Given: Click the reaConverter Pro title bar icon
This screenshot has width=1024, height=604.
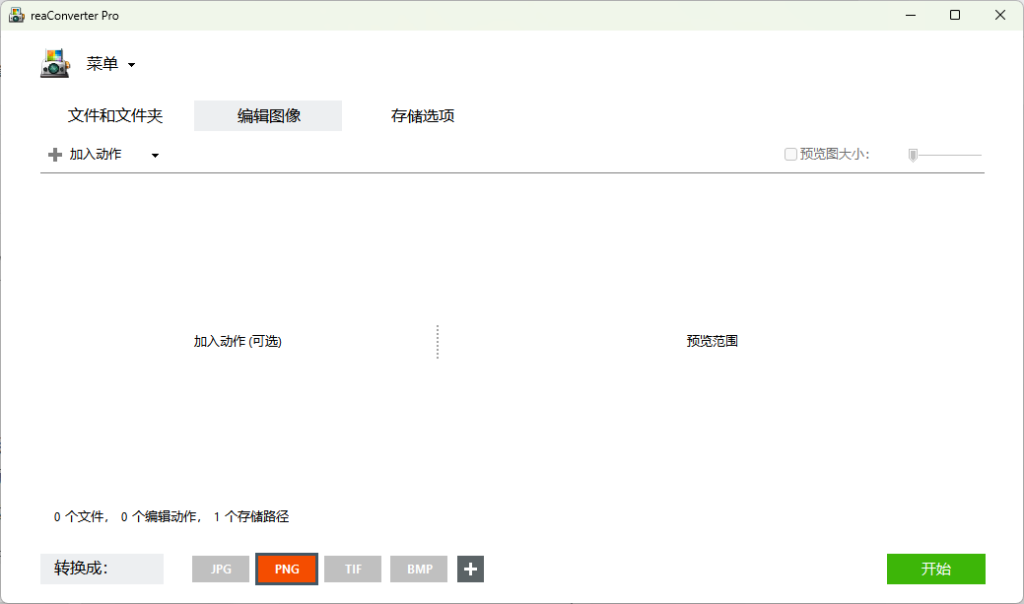Looking at the screenshot, I should pyautogui.click(x=16, y=15).
